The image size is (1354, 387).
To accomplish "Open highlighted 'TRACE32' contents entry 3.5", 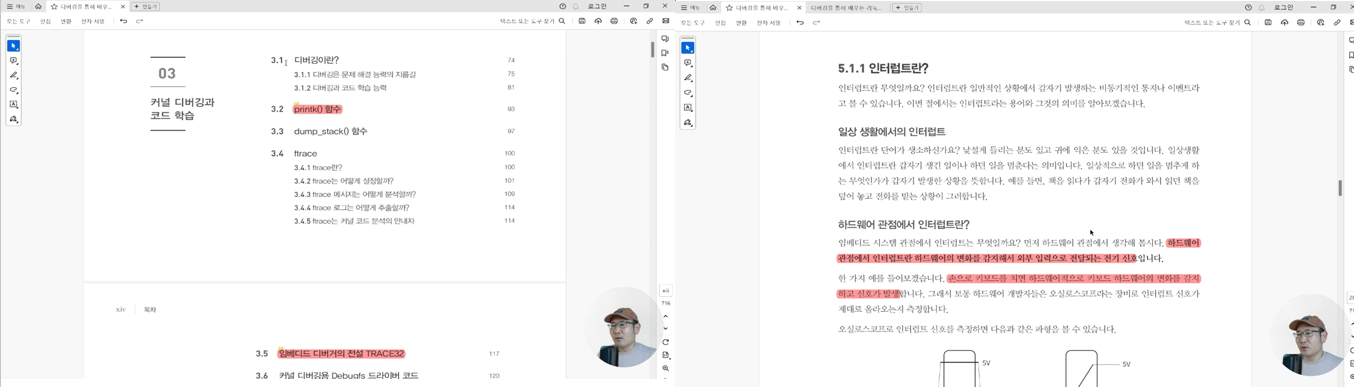I will 342,353.
